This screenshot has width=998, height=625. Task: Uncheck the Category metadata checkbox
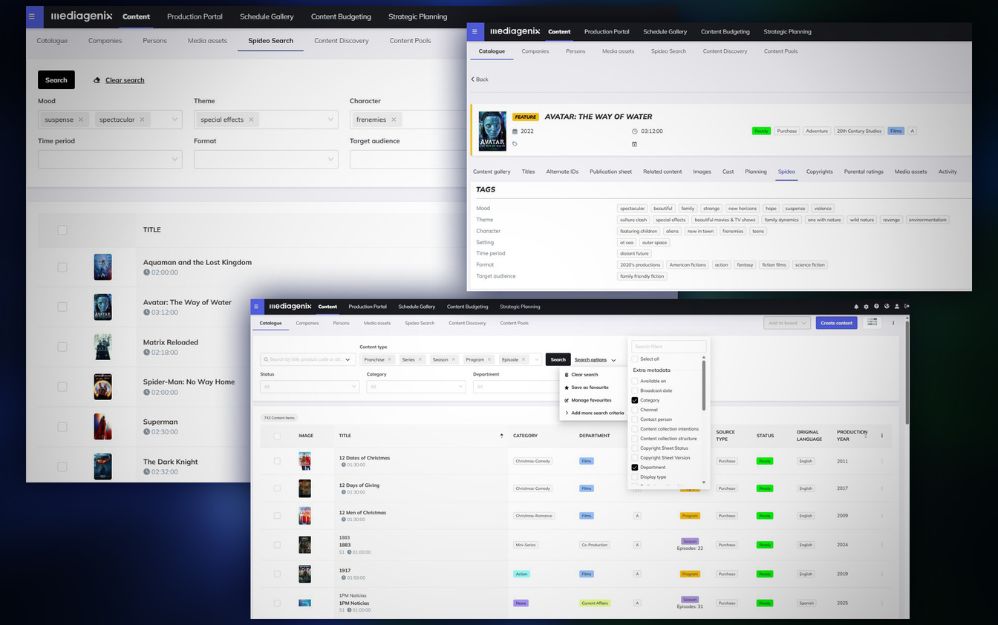pyautogui.click(x=635, y=400)
